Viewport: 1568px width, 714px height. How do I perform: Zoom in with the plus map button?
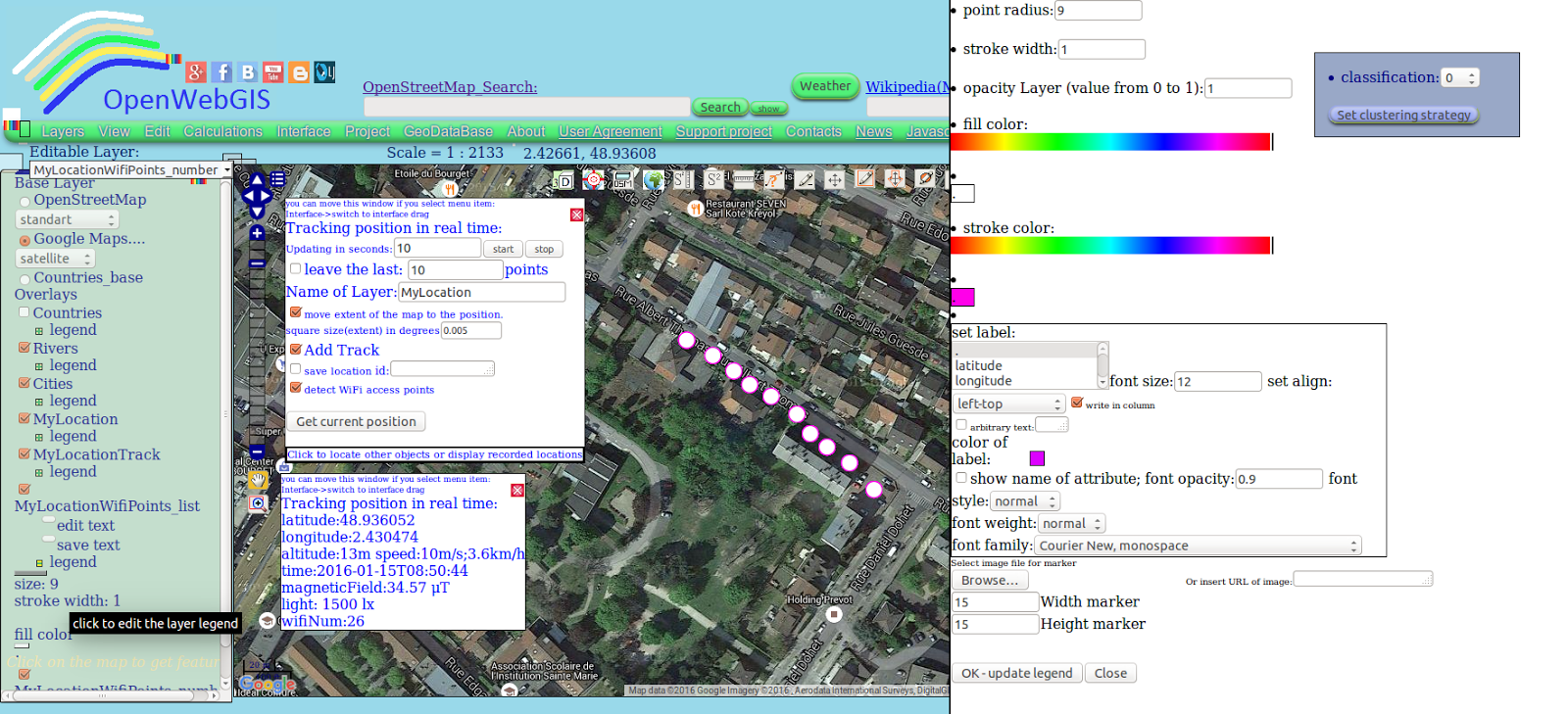(257, 233)
